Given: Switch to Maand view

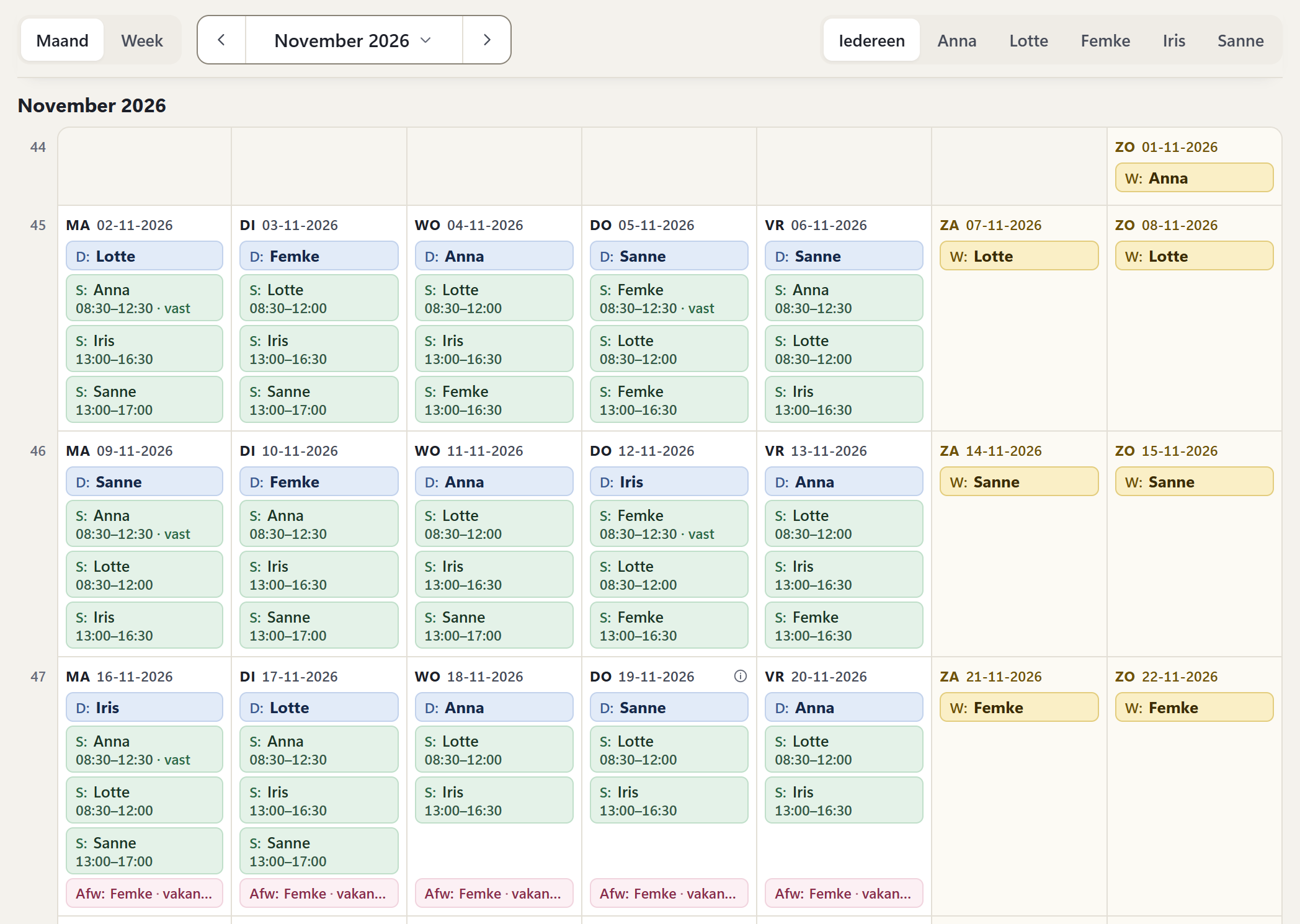Looking at the screenshot, I should (x=62, y=40).
